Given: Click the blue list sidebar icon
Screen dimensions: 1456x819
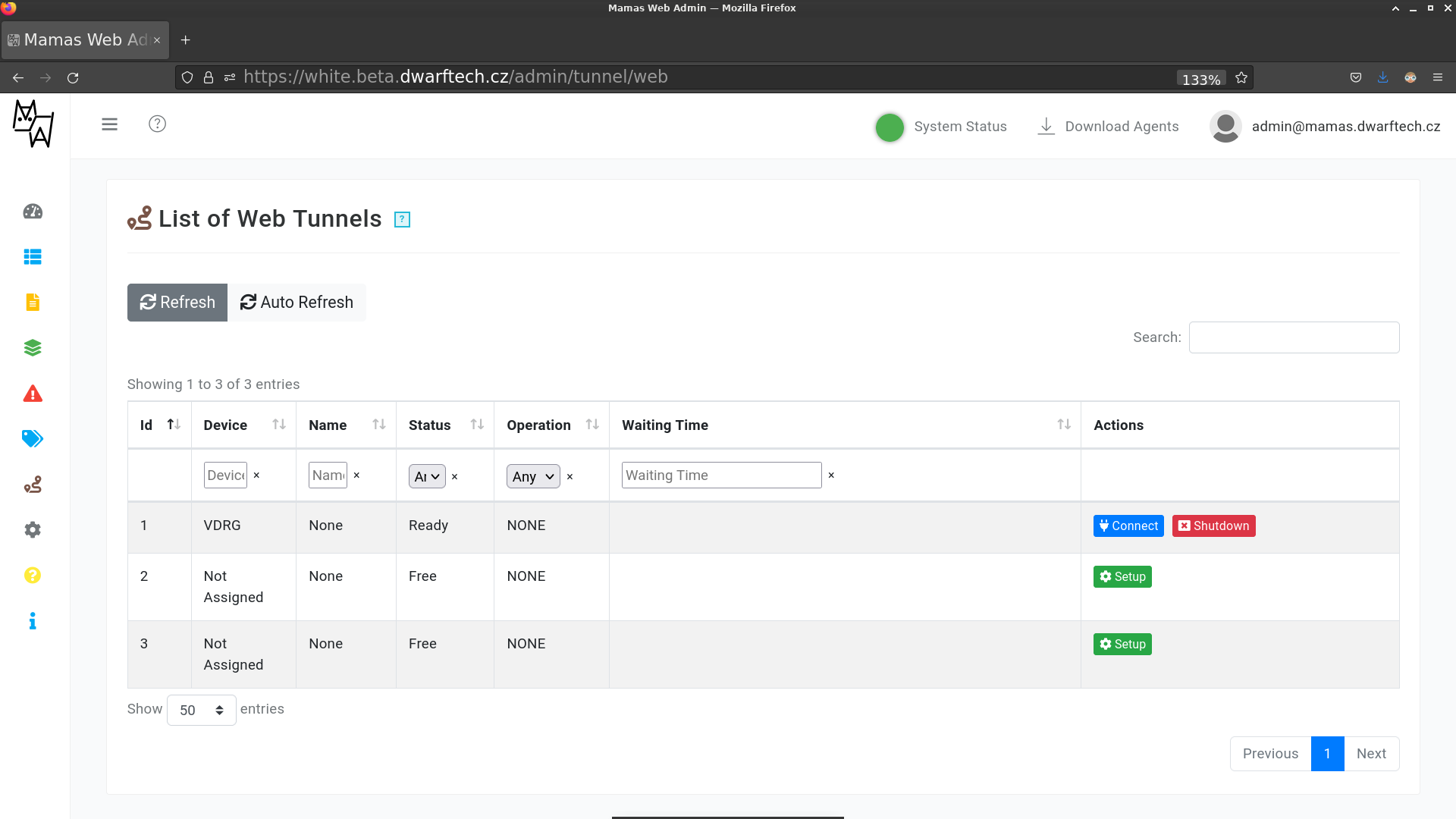Looking at the screenshot, I should (33, 257).
